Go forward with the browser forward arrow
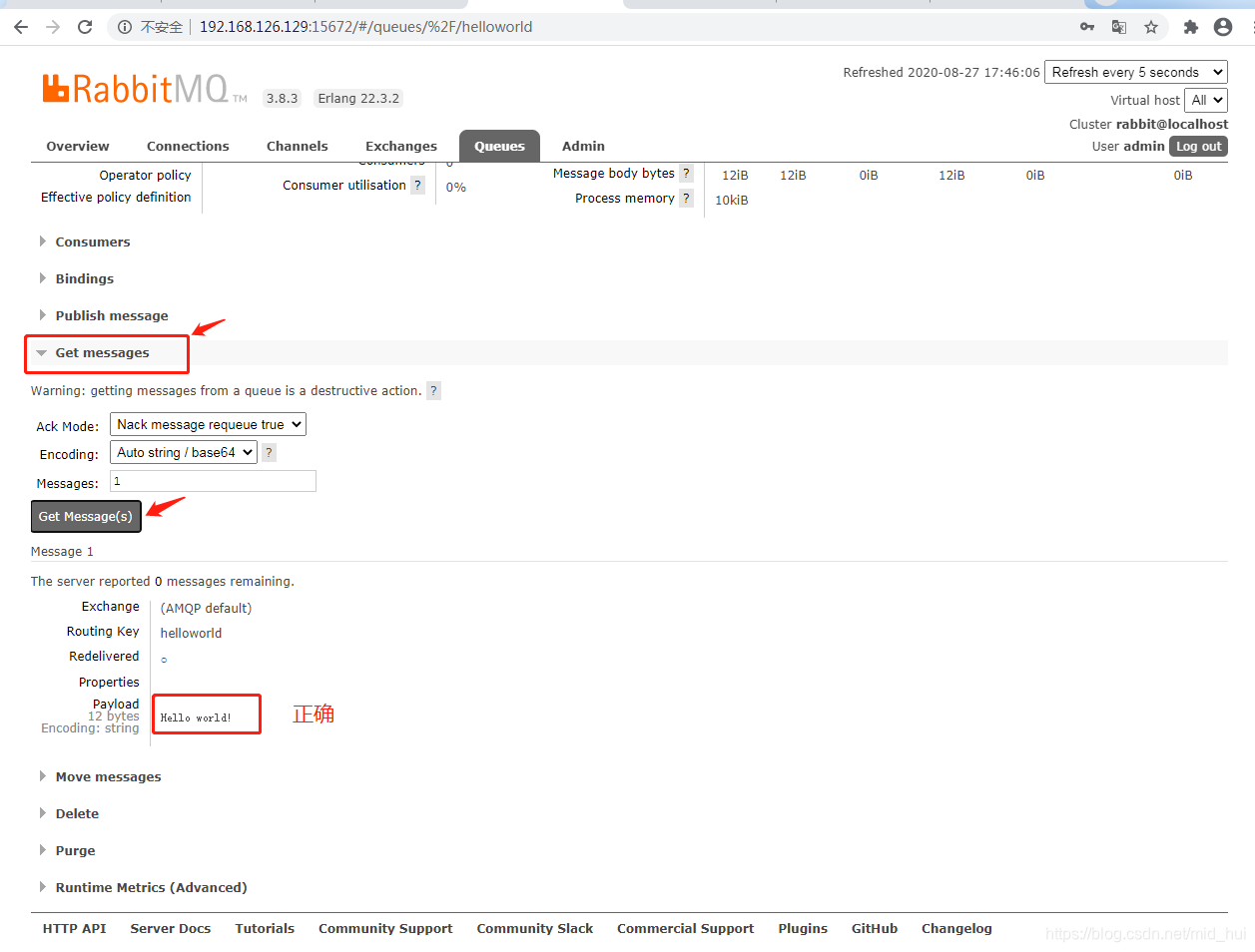The width and height of the screenshot is (1255, 952). coord(53,27)
